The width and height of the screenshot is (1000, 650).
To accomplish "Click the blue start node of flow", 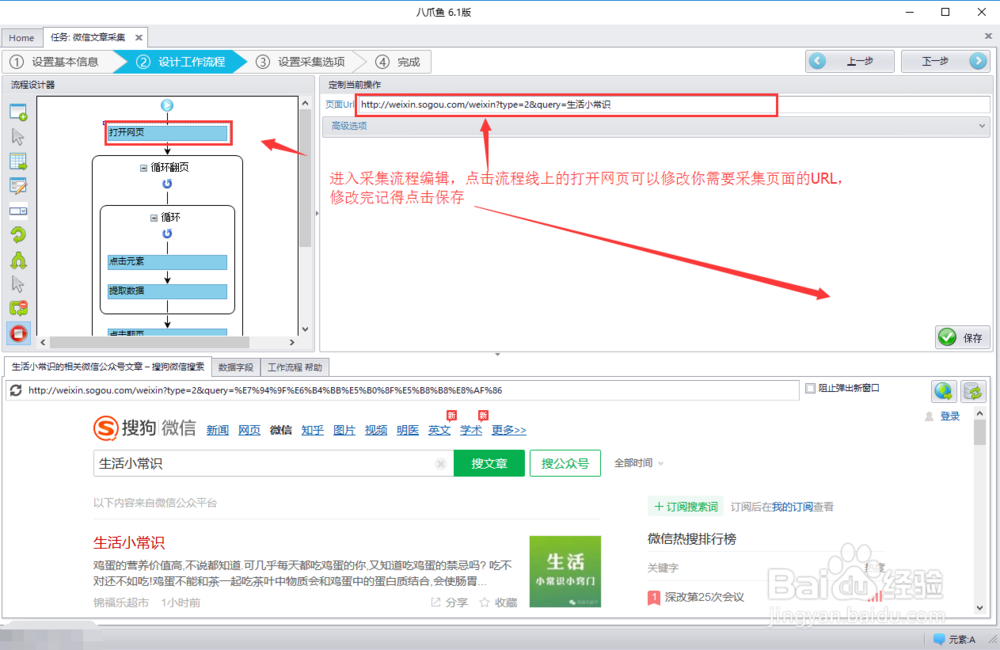I will 167,105.
